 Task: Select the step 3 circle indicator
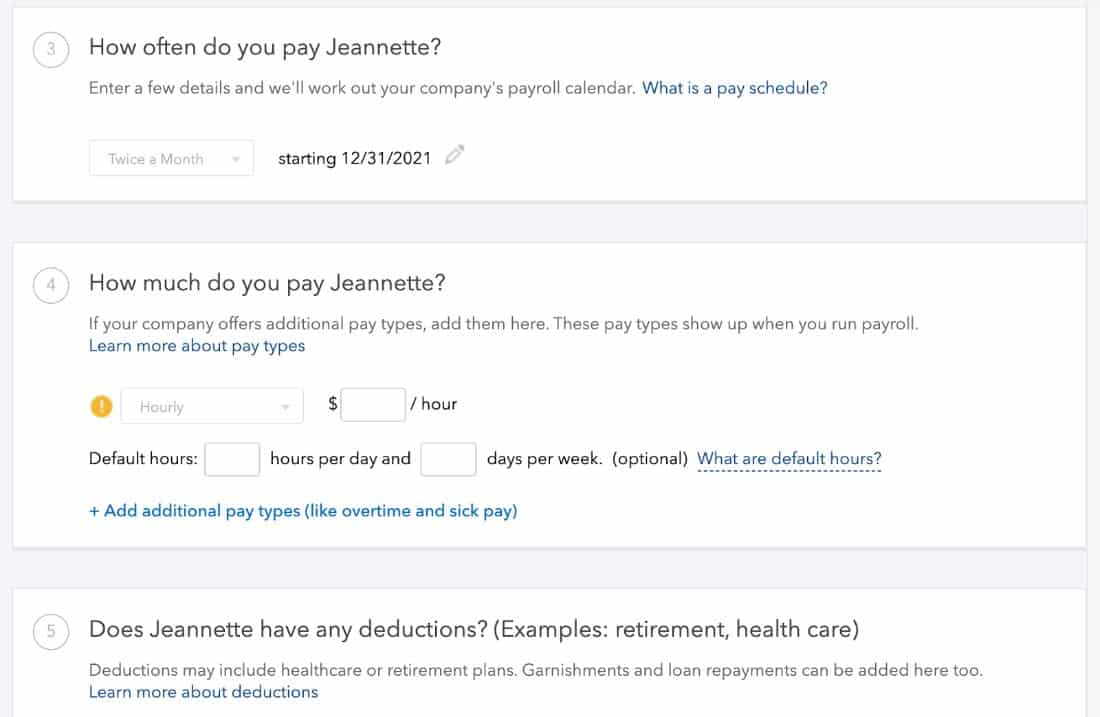(51, 48)
